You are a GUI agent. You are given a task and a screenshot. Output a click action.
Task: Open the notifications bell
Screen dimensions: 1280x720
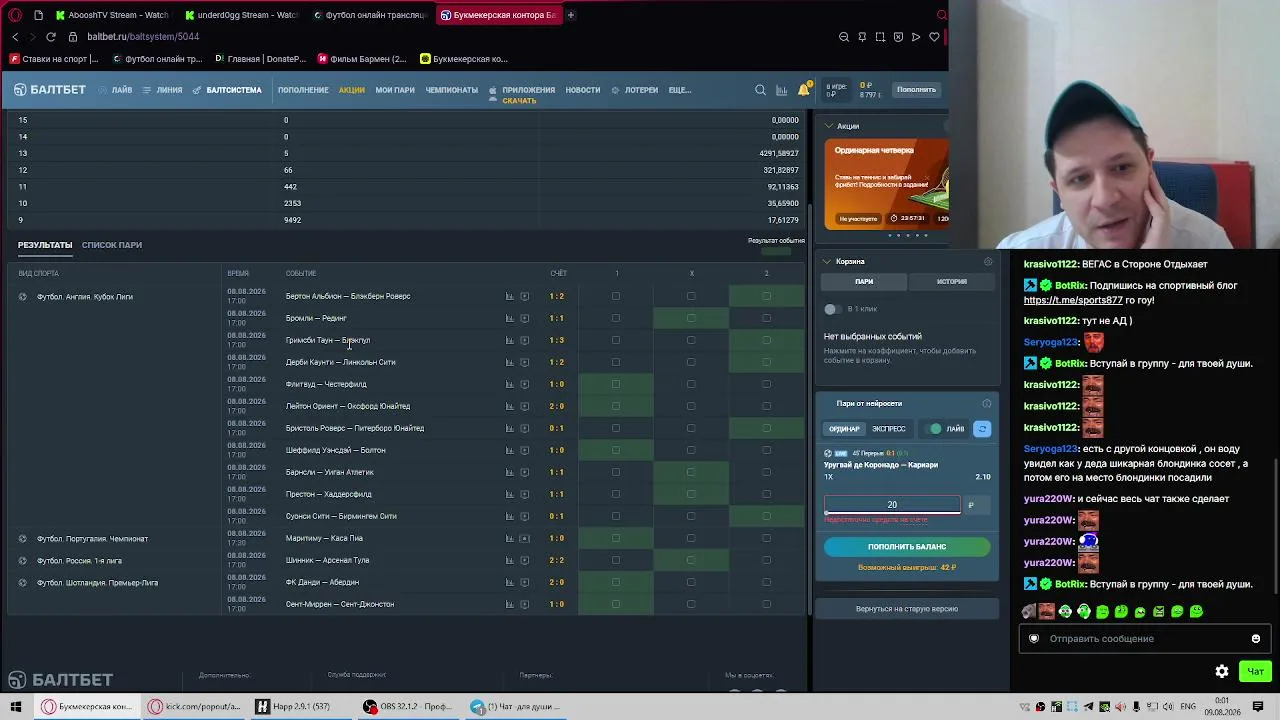804,90
